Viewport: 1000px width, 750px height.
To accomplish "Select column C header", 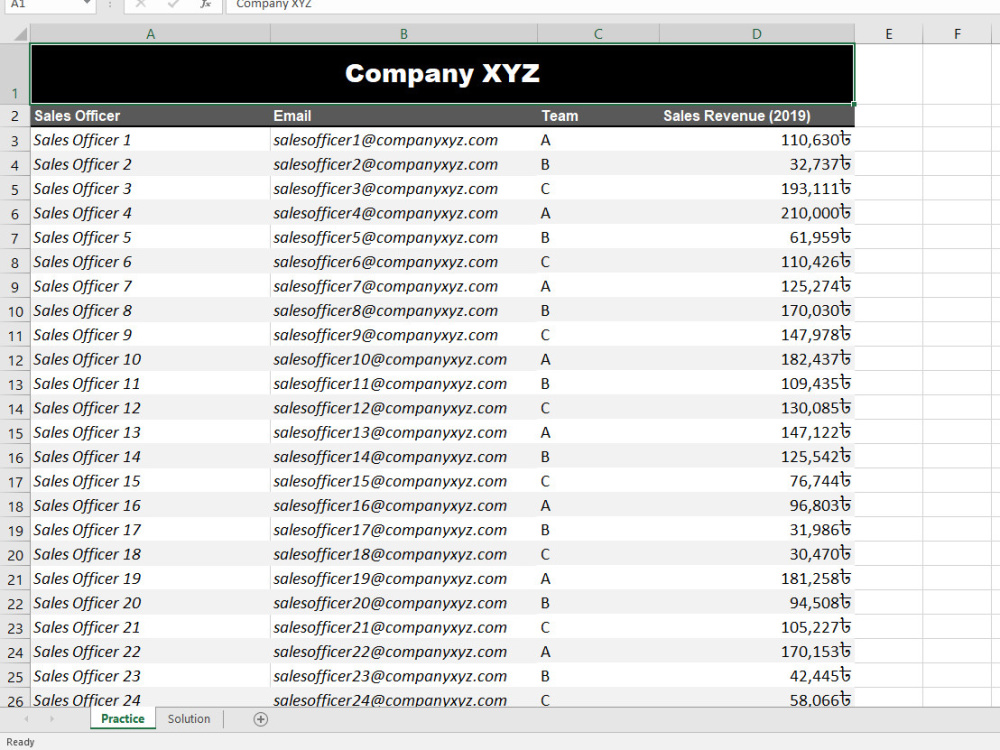I will click(x=598, y=34).
